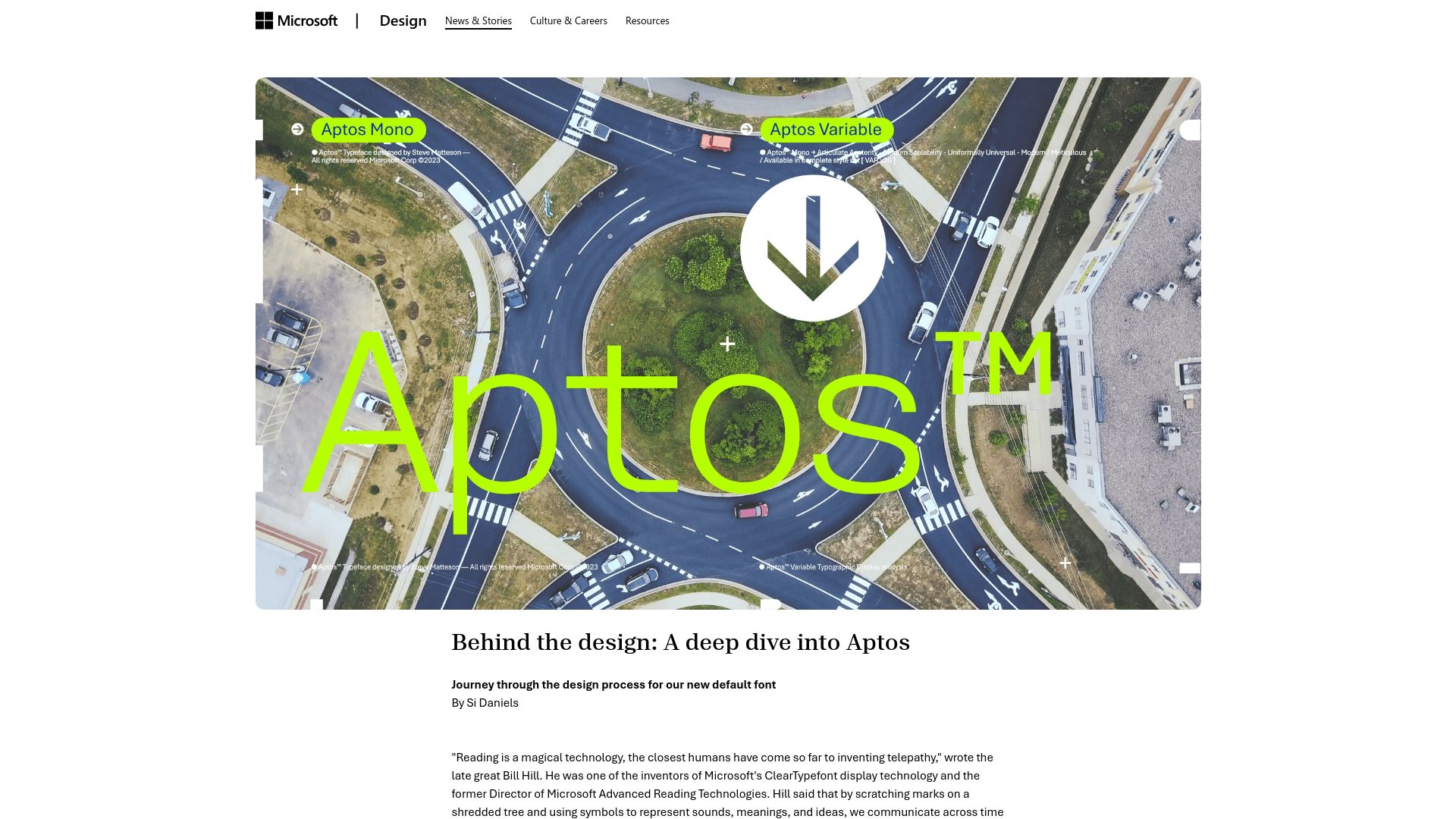Click the arrow icon beside Aptos Variable

point(746,130)
